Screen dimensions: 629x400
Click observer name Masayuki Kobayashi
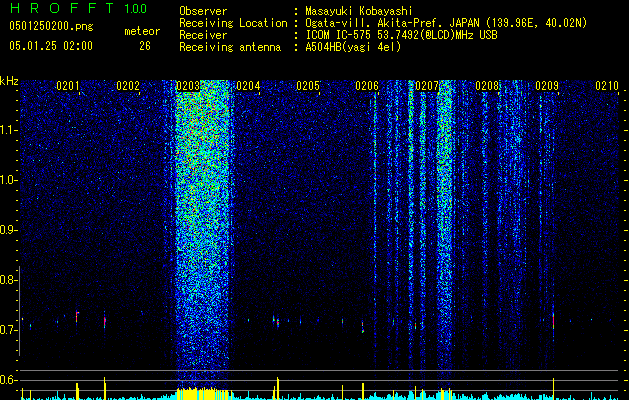[359, 11]
